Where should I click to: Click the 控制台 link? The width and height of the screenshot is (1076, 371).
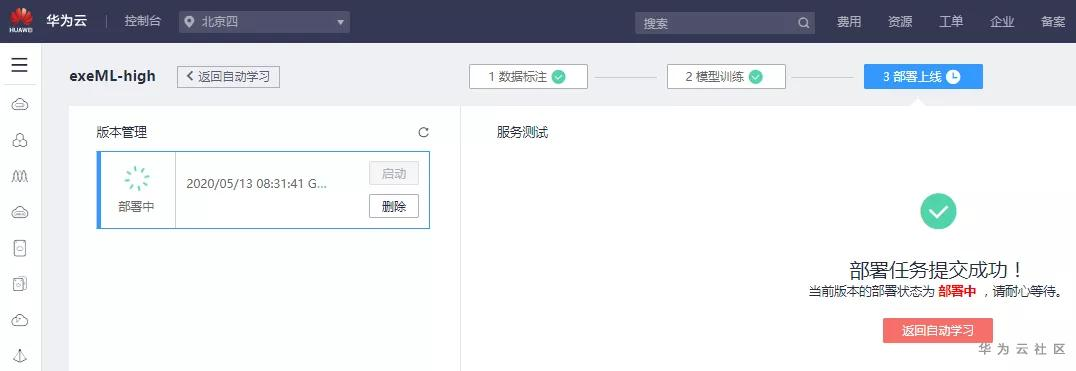click(x=143, y=21)
